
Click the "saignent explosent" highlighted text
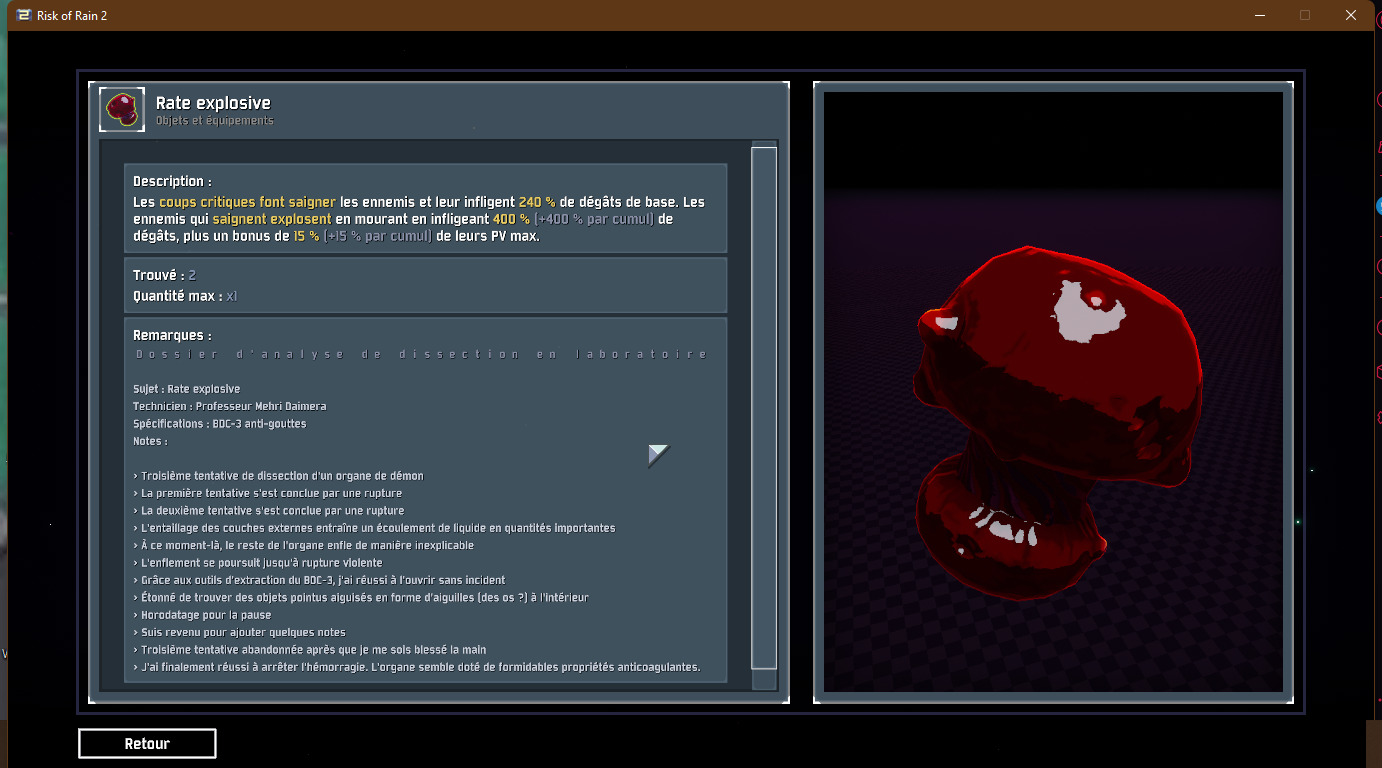271,219
